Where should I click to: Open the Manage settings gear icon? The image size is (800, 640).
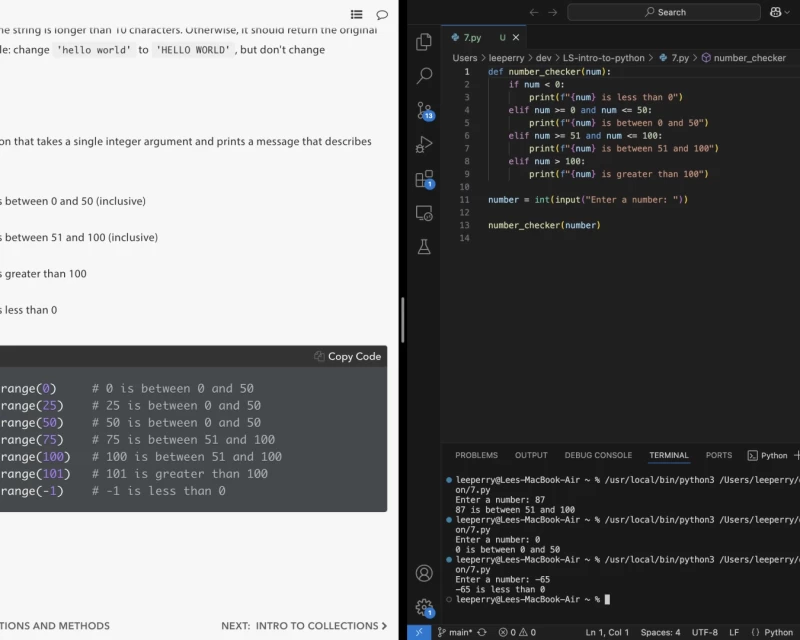(x=424, y=606)
